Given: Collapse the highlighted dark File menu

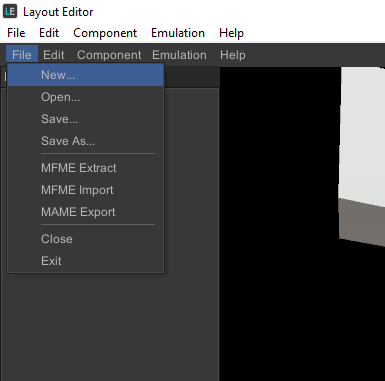Looking at the screenshot, I should (x=22, y=55).
